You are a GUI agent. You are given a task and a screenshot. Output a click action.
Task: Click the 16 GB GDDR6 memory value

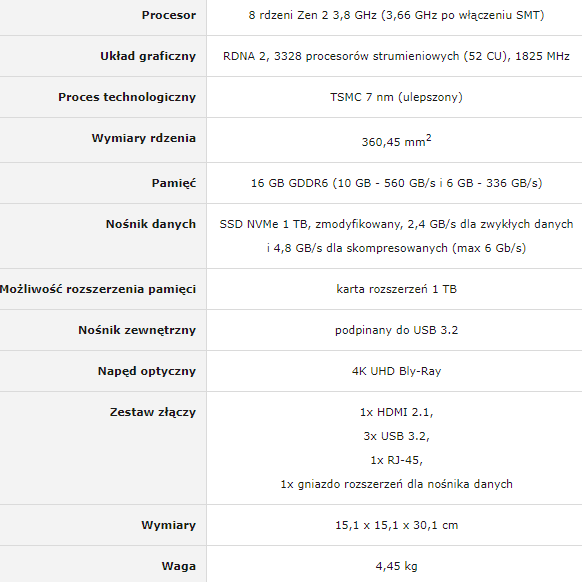coord(396,183)
